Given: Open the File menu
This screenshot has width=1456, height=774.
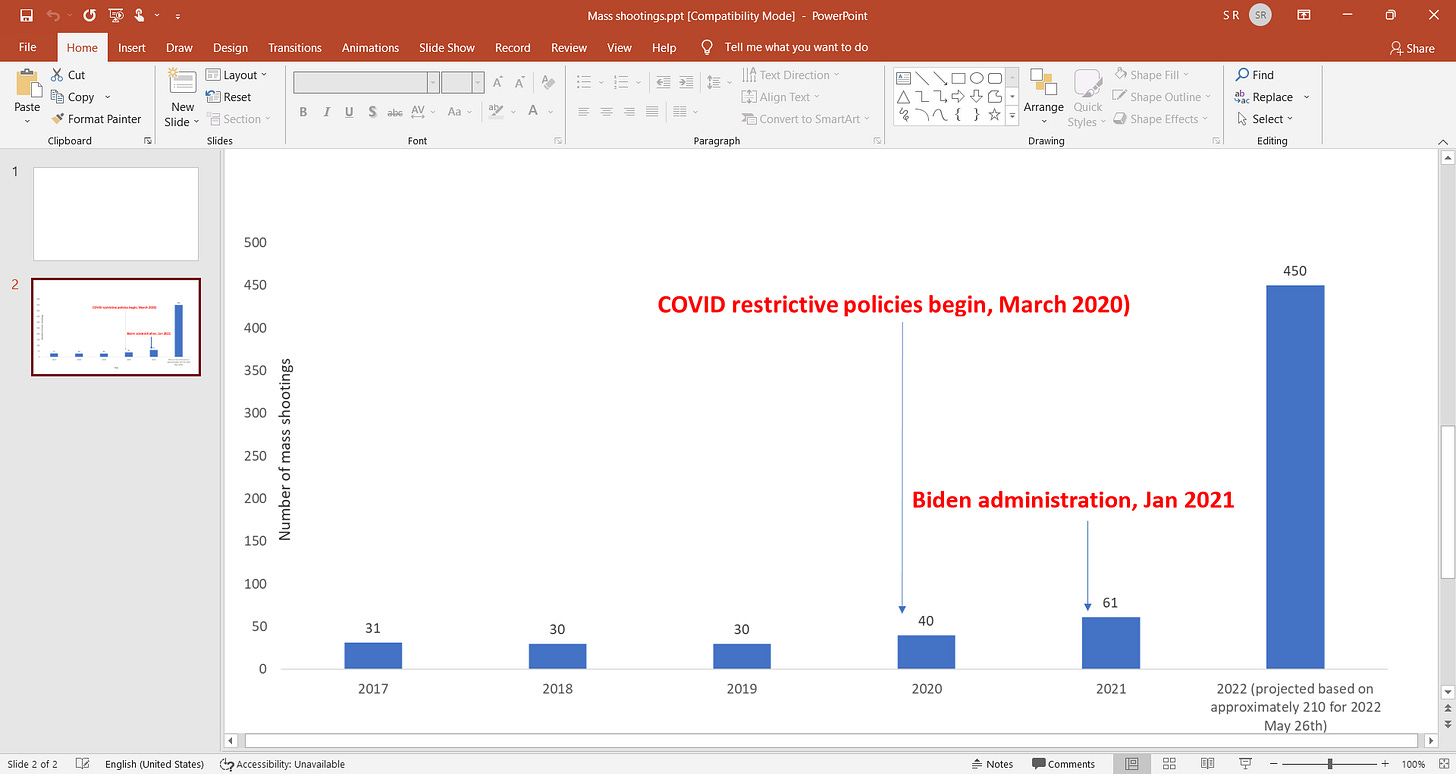Looking at the screenshot, I should [28, 47].
